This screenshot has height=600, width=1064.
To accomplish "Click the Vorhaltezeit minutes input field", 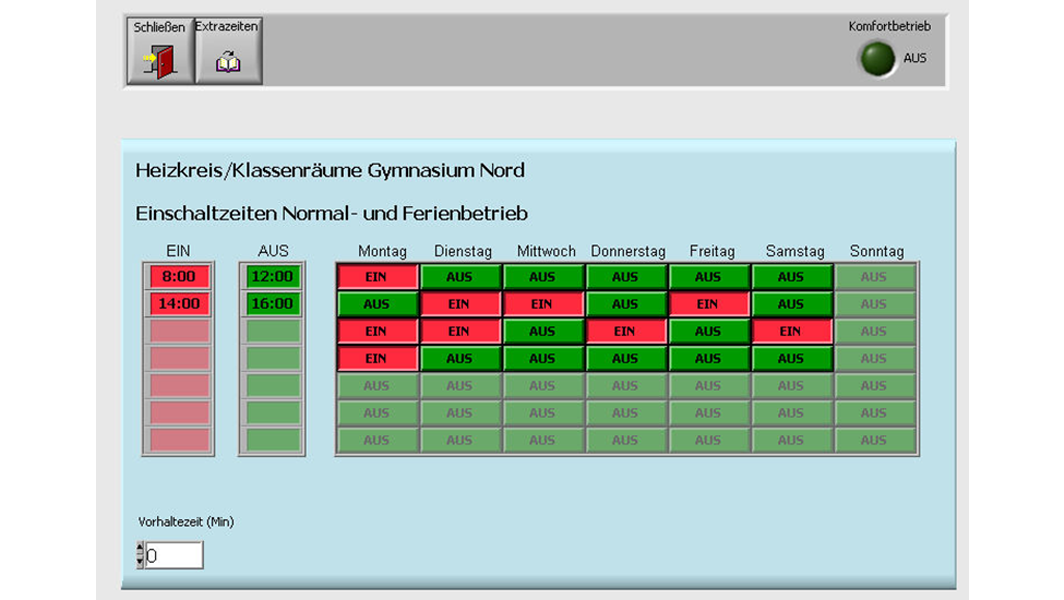I will pyautogui.click(x=174, y=556).
